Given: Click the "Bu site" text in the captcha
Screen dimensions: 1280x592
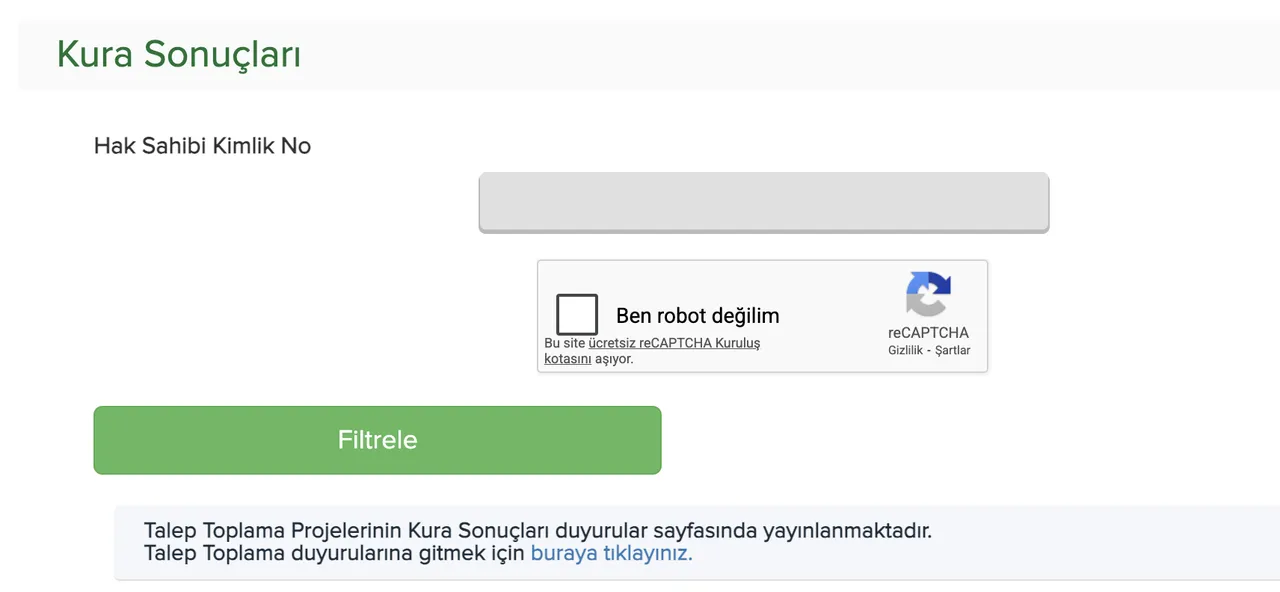Looking at the screenshot, I should [x=564, y=343].
